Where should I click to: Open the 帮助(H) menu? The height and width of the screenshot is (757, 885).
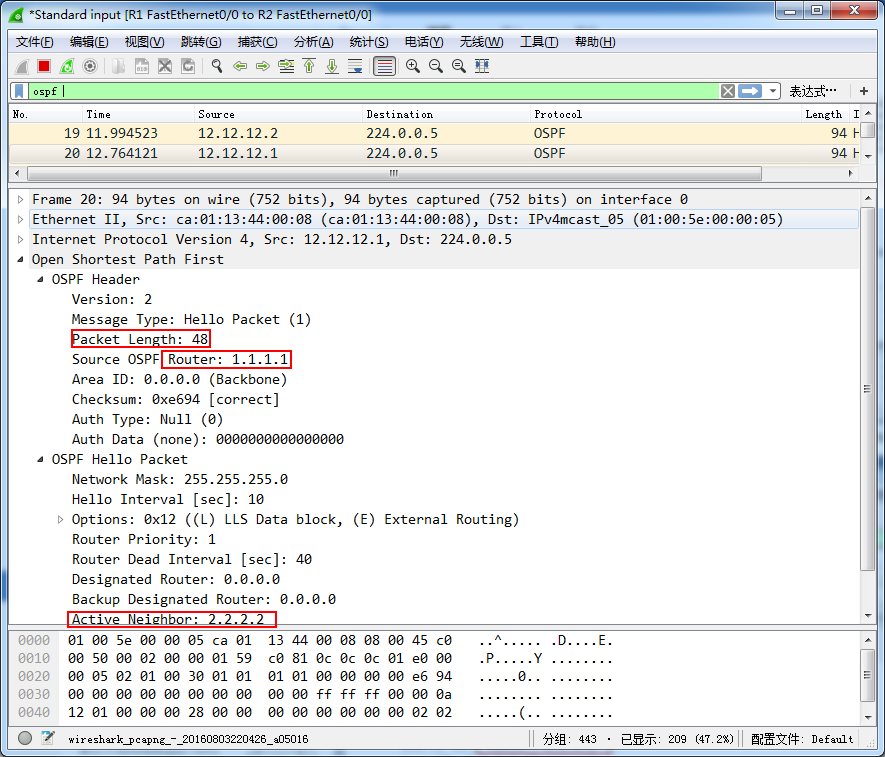tap(595, 42)
